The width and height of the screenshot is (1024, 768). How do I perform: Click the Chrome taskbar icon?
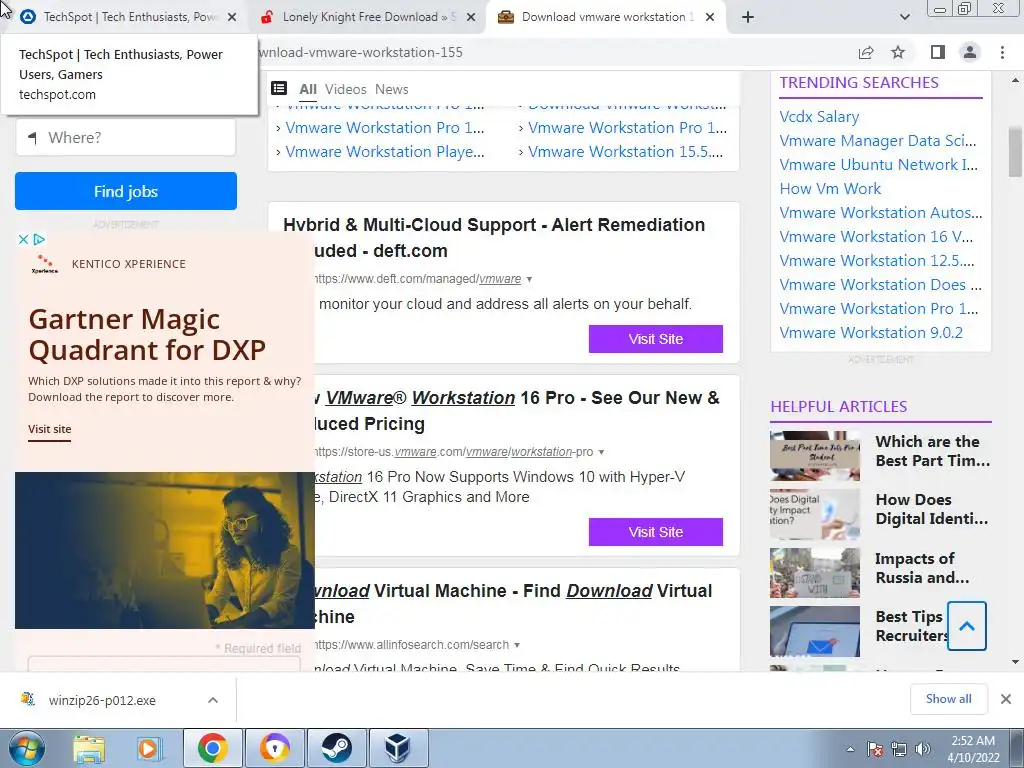tap(213, 748)
